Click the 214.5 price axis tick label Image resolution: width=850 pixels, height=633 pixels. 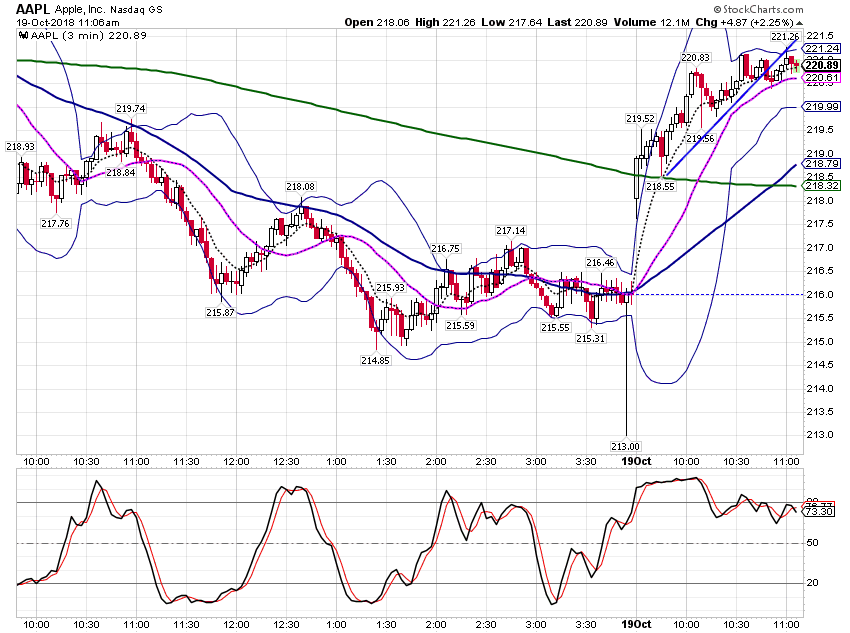pyautogui.click(x=819, y=365)
